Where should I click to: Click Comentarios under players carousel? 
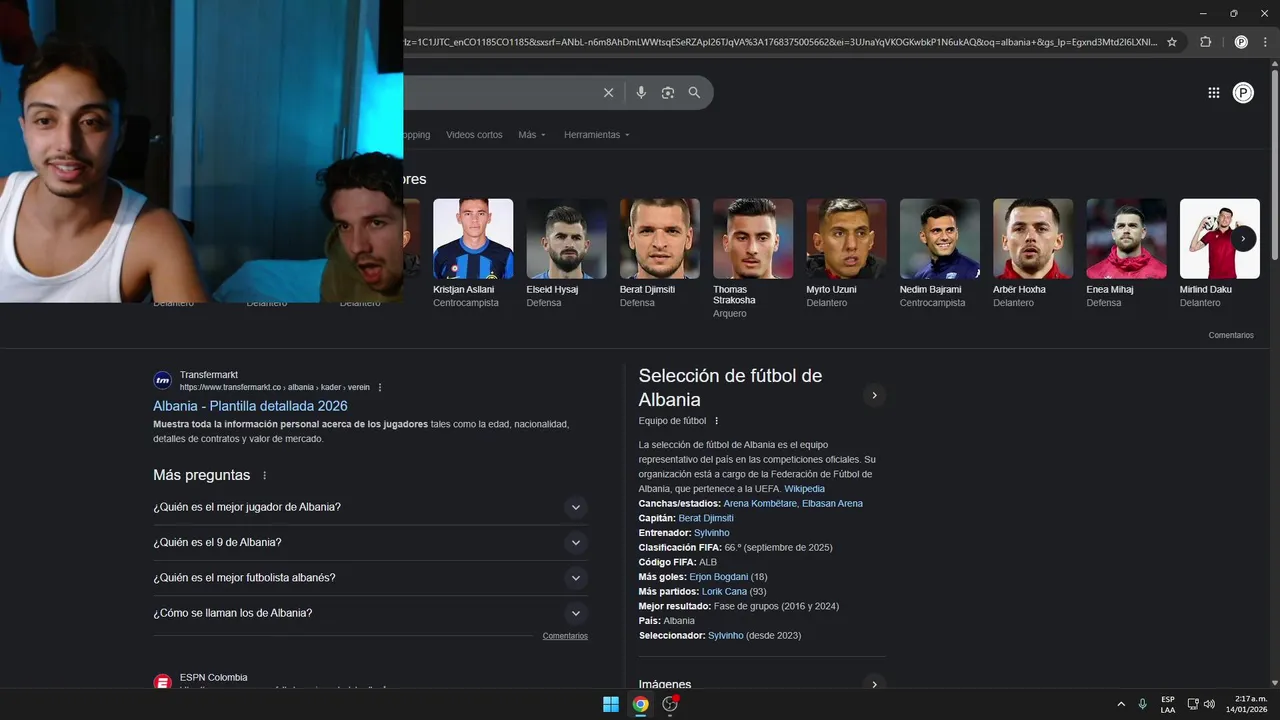pyautogui.click(x=1230, y=335)
